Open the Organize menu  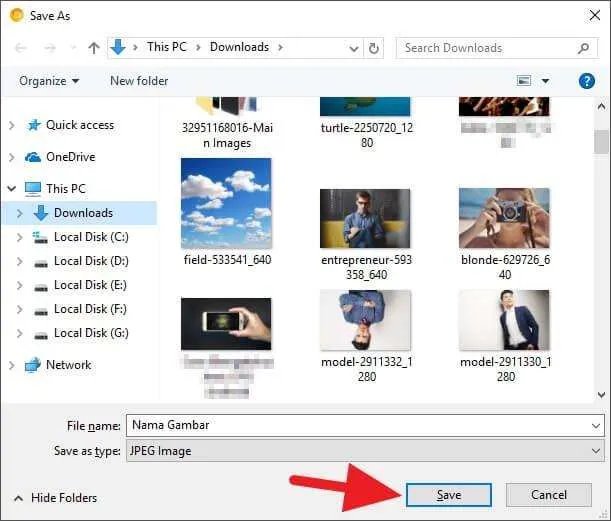click(x=49, y=81)
